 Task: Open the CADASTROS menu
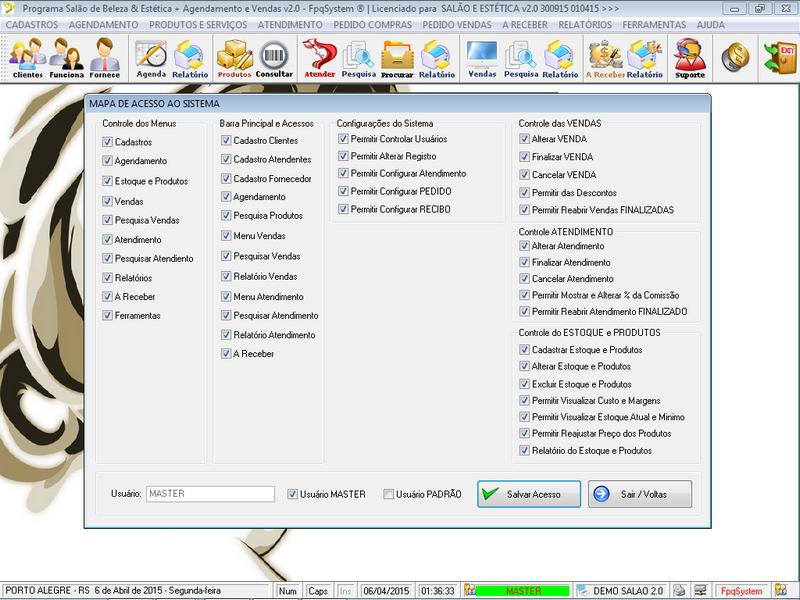32,24
